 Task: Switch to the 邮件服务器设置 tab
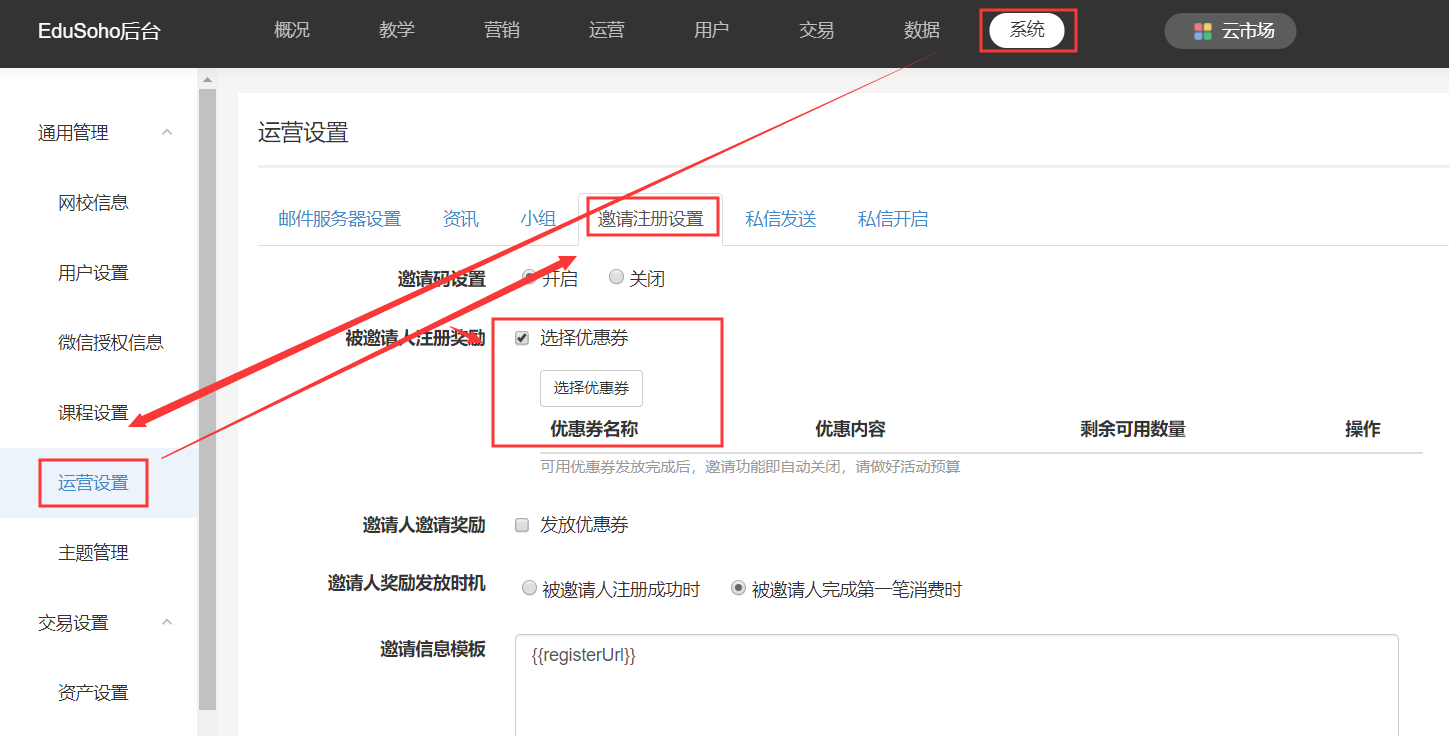click(x=339, y=219)
